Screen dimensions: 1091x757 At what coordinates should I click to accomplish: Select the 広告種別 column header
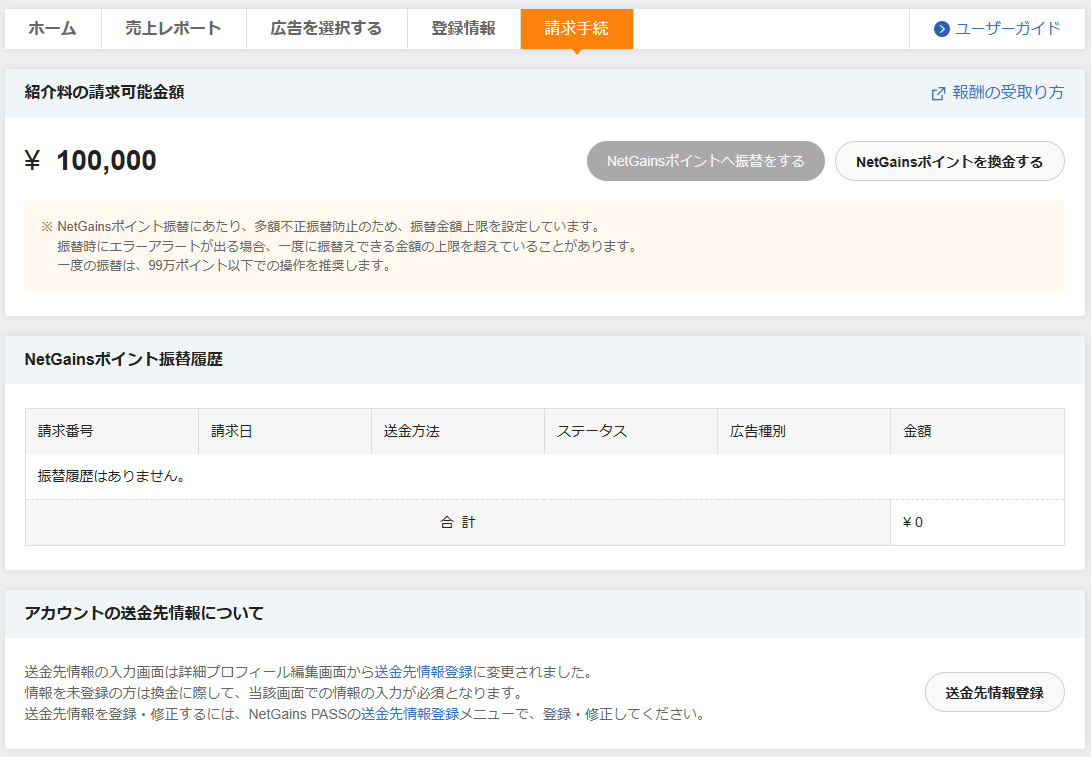(758, 431)
